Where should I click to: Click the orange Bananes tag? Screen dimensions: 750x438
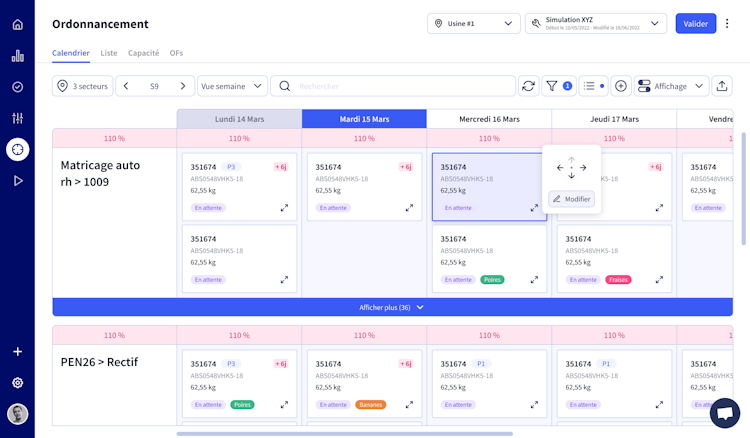pyautogui.click(x=371, y=405)
